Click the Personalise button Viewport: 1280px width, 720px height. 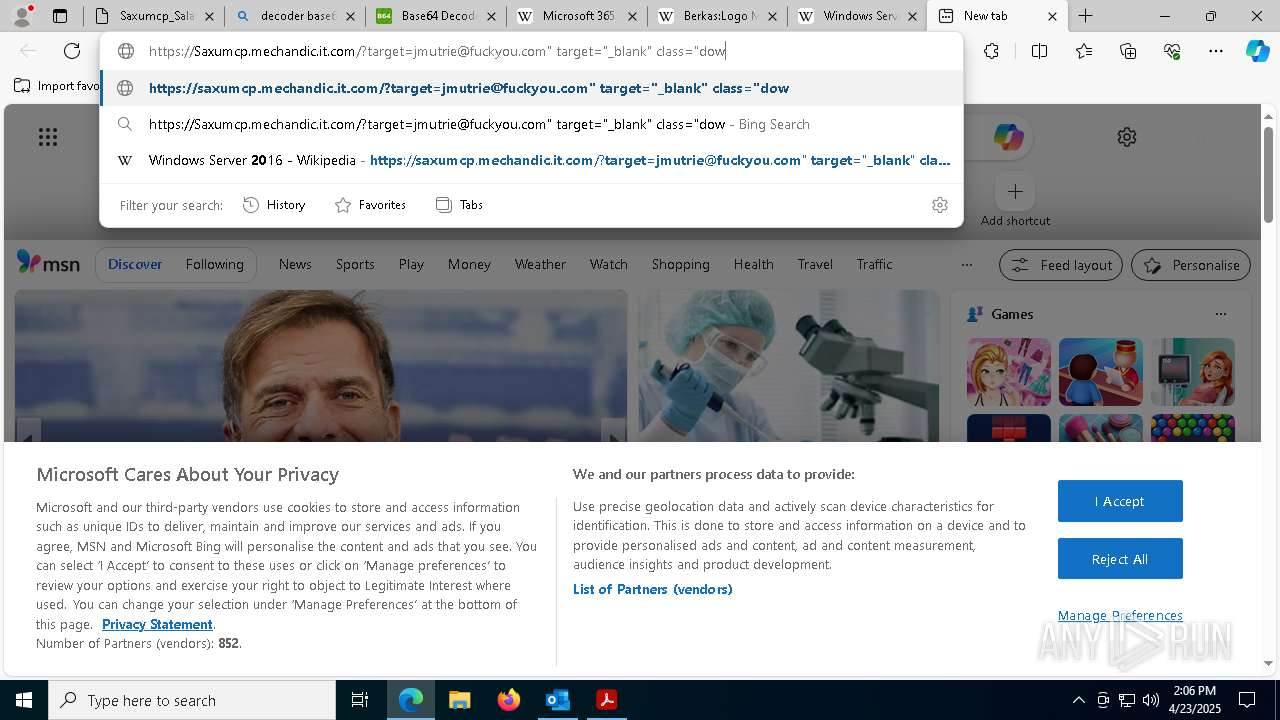pyautogui.click(x=1191, y=265)
